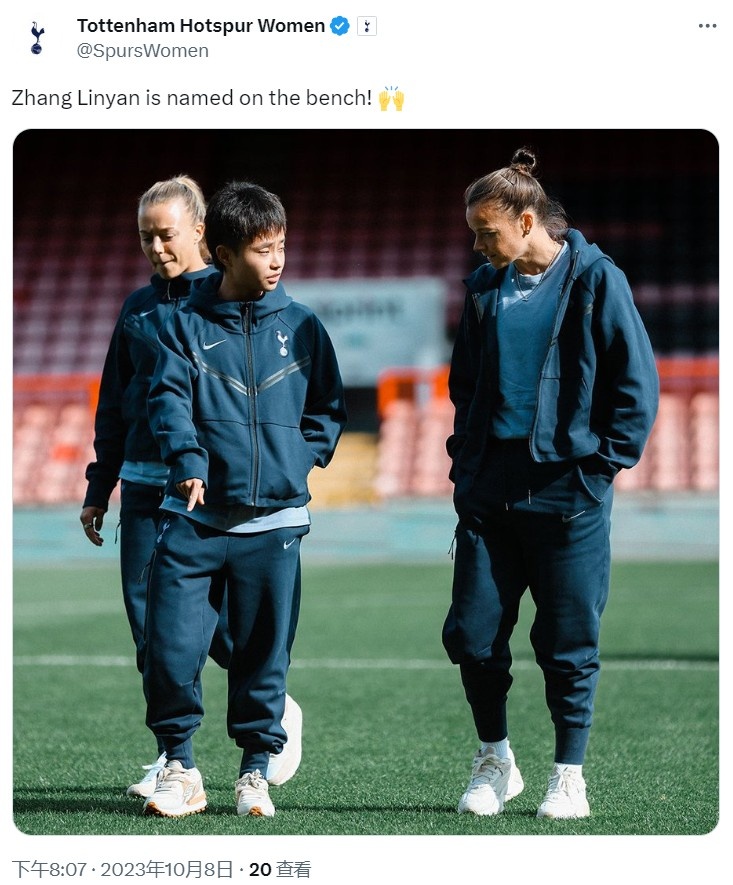This screenshot has width=733, height=885.
Task: Open the Tottenham Hotspur Women profile avatar
Action: click(37, 38)
